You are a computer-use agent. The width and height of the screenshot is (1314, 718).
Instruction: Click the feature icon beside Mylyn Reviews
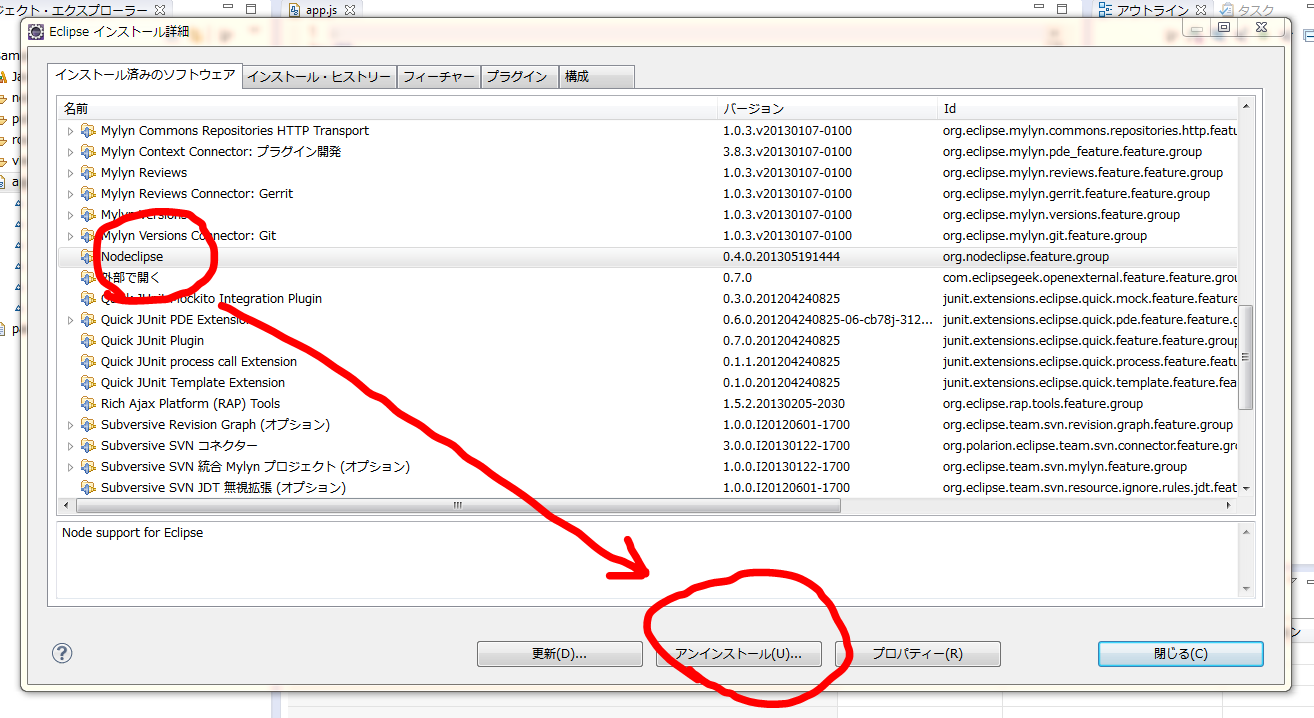pos(88,173)
